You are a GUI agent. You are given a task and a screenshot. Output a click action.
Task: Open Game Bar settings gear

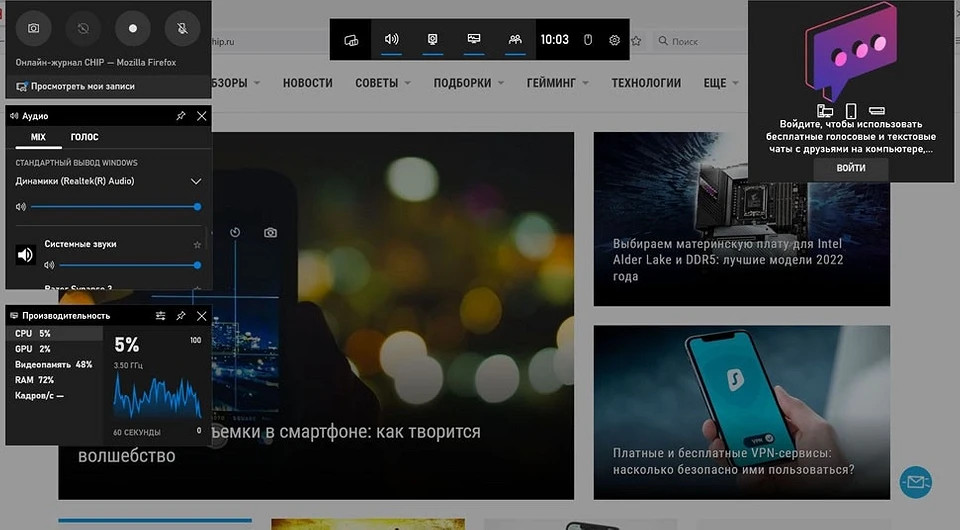(614, 40)
